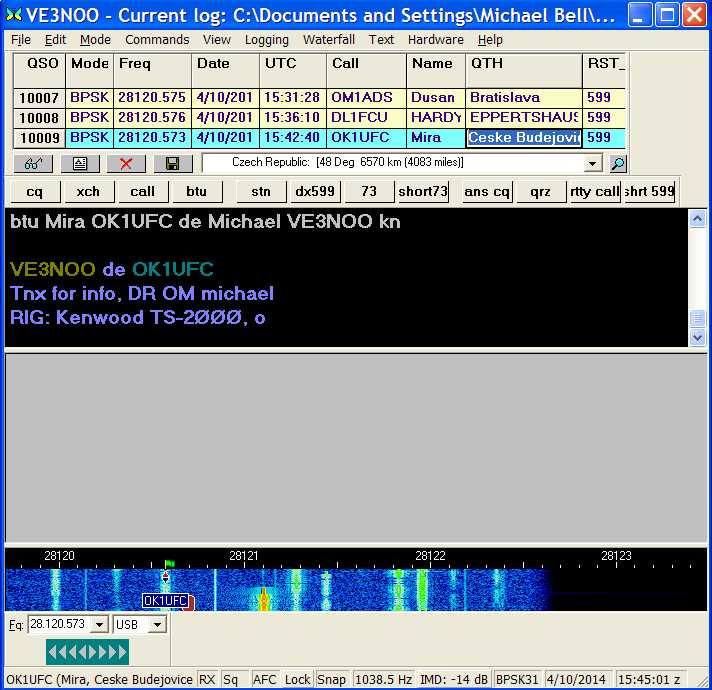Click the receive pane scrollbar down arrow

point(698,338)
